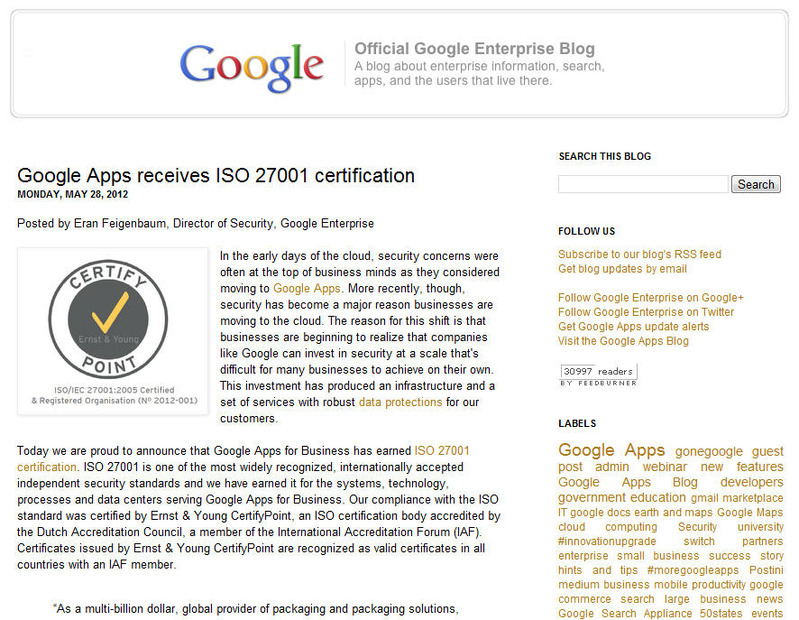Focus the Search This Blog text field
The height and width of the screenshot is (620, 799).
(x=643, y=184)
